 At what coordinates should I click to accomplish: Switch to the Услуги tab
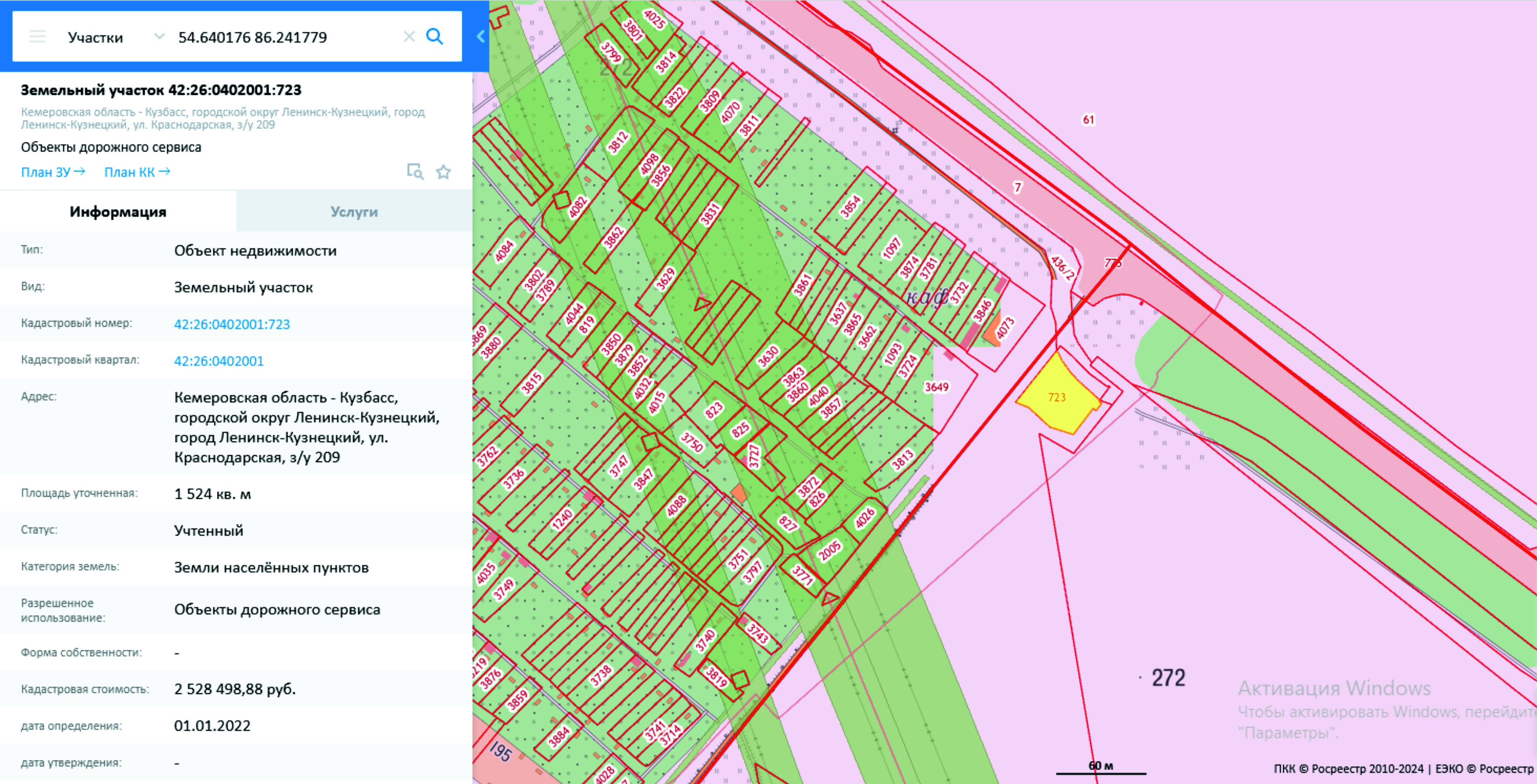(x=354, y=211)
